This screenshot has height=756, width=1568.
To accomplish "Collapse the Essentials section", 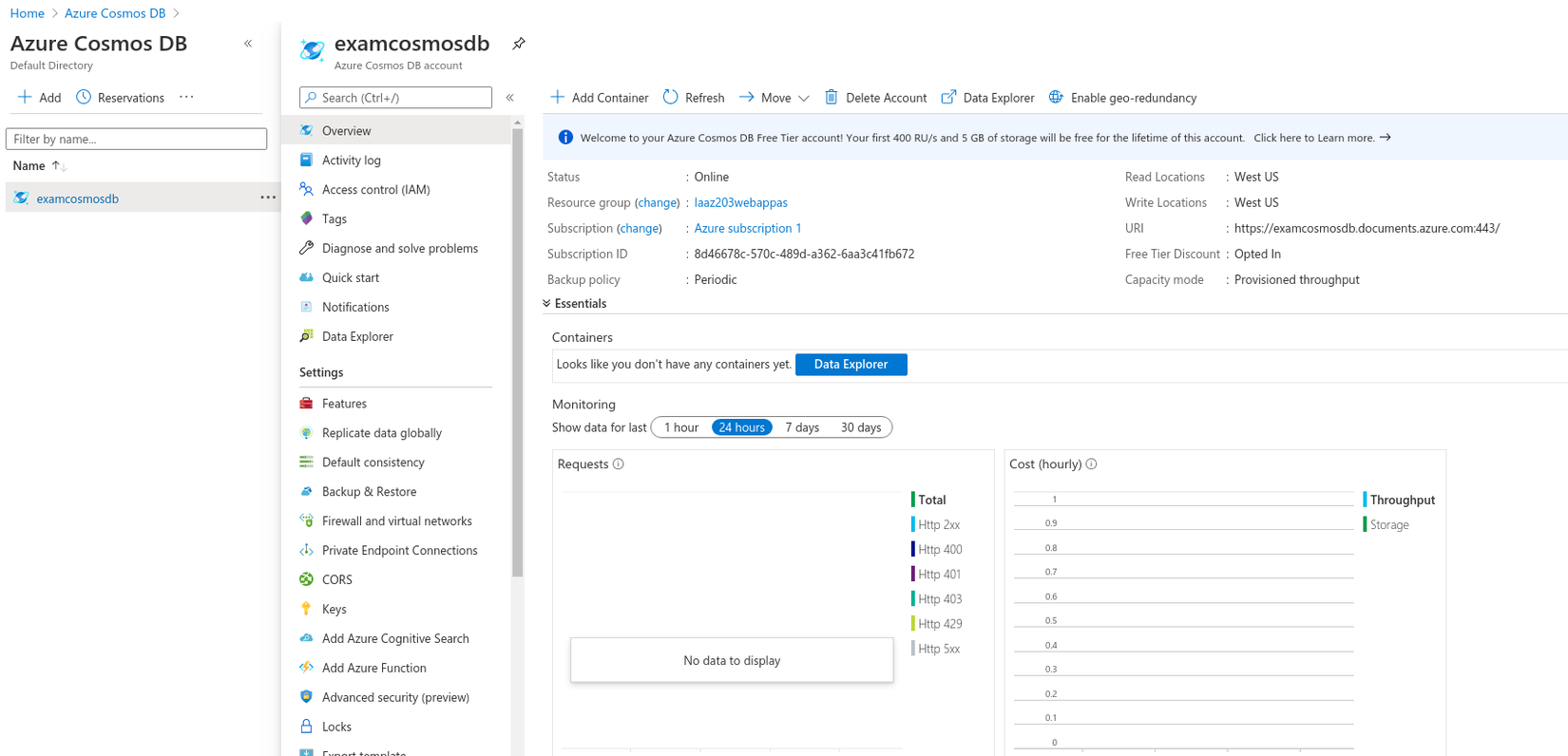I will (x=547, y=304).
